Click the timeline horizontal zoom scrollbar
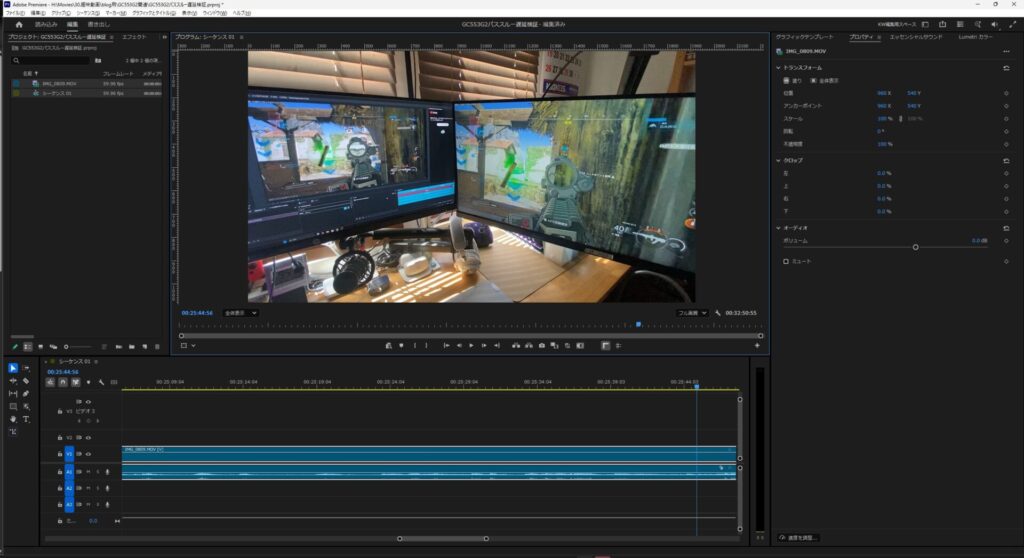The image size is (1024, 558). 443,538
